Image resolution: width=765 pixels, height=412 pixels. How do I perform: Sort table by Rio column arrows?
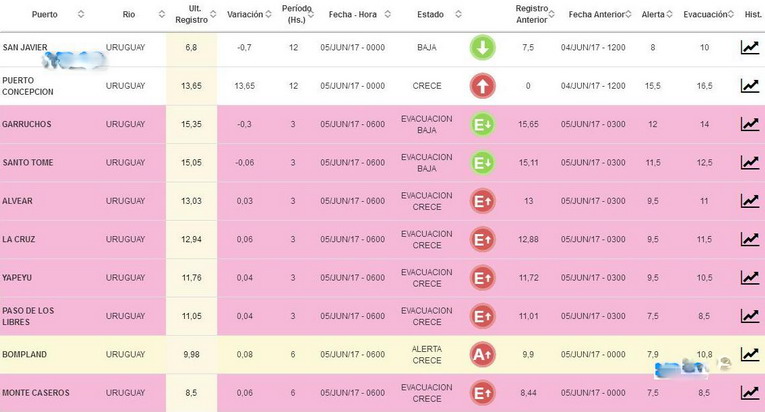pos(162,14)
